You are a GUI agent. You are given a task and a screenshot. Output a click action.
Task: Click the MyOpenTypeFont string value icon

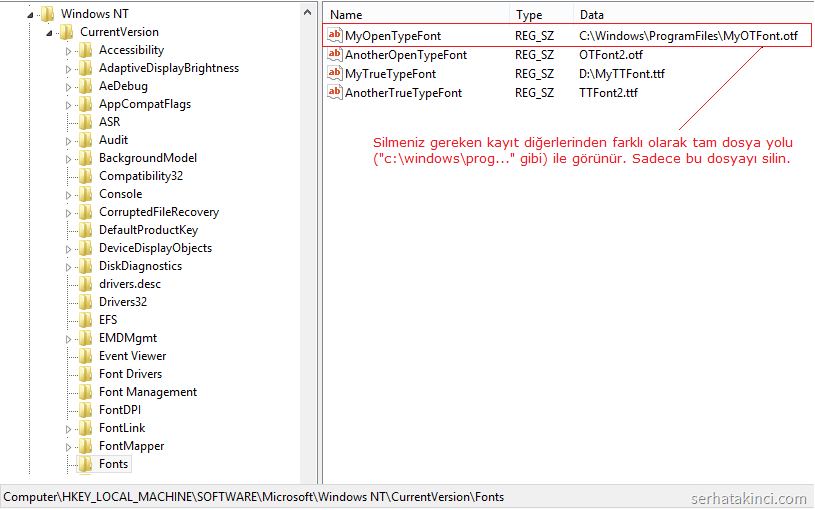[334, 35]
